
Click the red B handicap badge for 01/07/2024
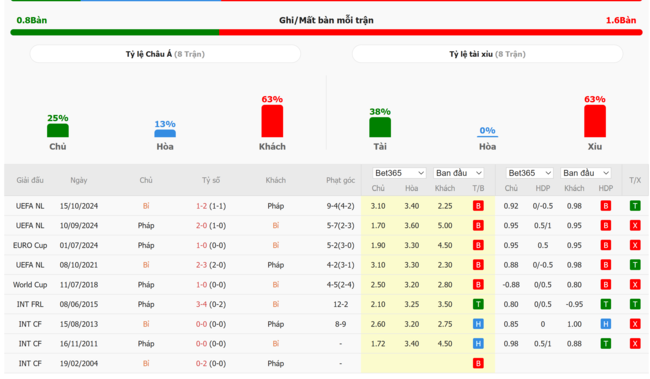coord(606,245)
